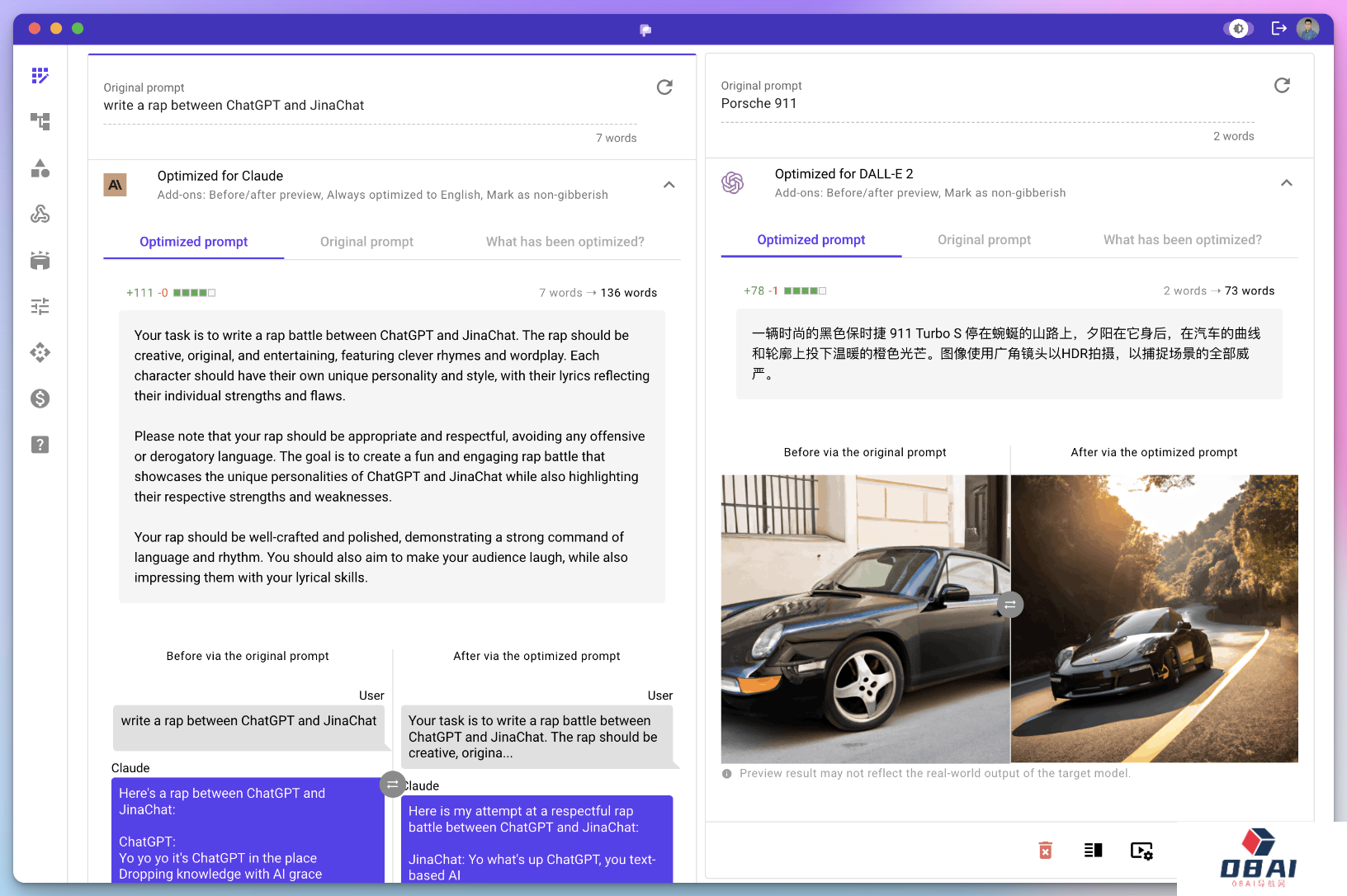Screen dimensions: 1347x896
Task: Click the red trash delete icon
Action: [1045, 850]
